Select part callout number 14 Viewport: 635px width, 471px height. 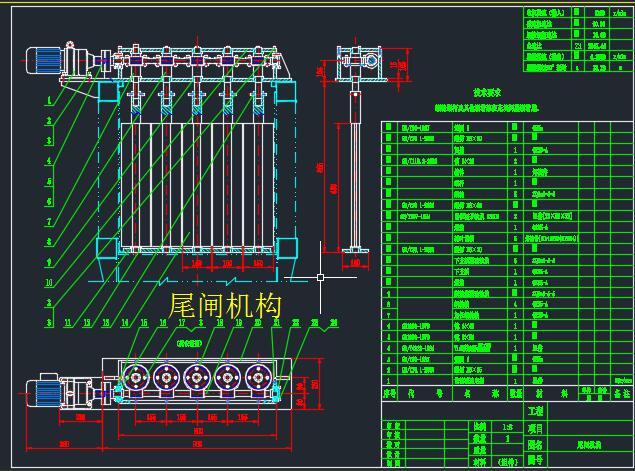point(125,323)
